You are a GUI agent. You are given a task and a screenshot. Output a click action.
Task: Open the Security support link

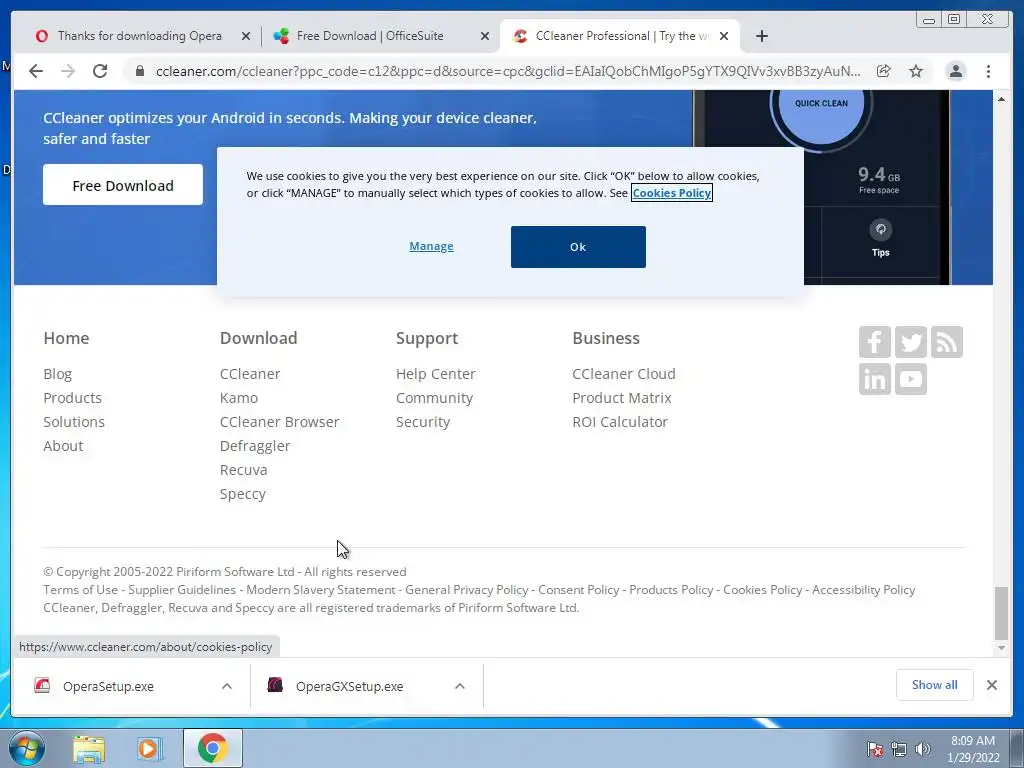(x=423, y=423)
